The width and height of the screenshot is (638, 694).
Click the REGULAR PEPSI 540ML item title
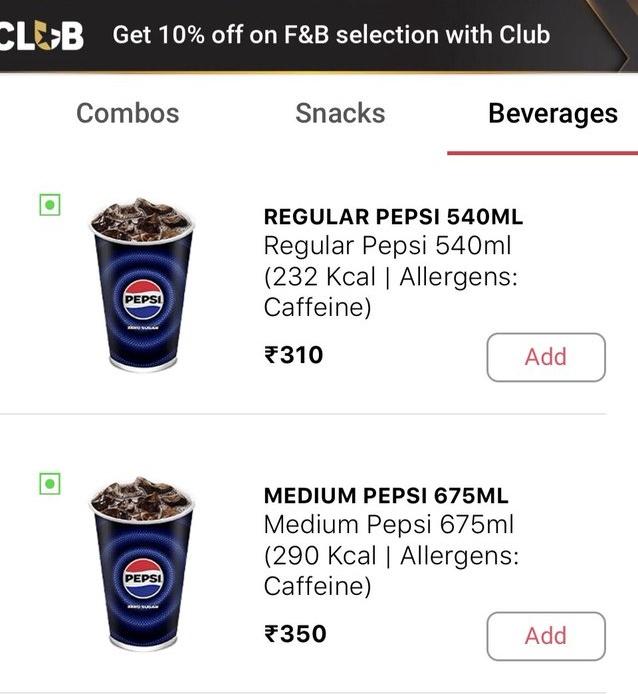click(393, 217)
